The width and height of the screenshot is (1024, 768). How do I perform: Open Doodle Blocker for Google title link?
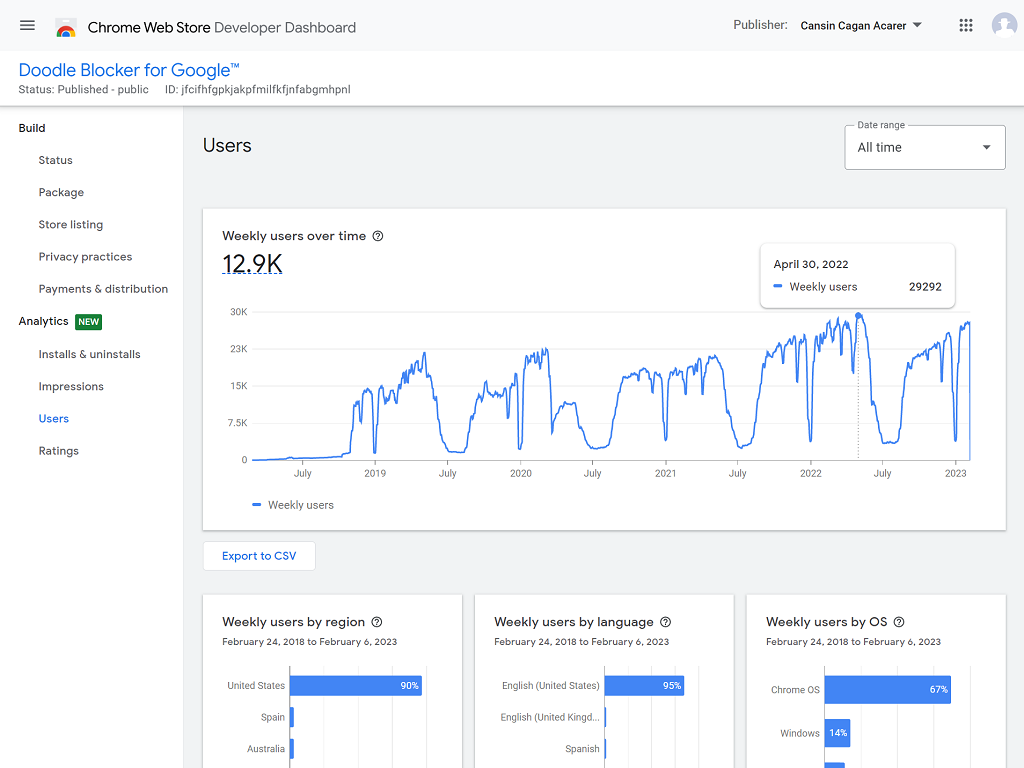point(129,70)
